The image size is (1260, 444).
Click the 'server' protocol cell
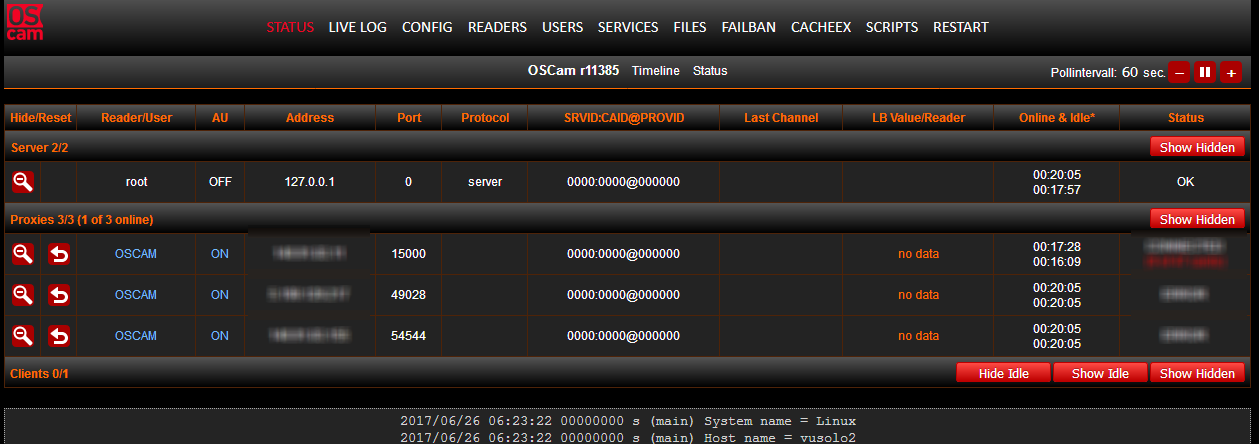pos(485,182)
